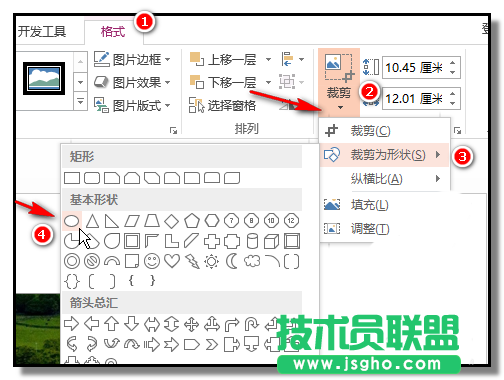The image size is (504, 380).
Task: Select the first plain rectangle shape
Action: (x=72, y=178)
